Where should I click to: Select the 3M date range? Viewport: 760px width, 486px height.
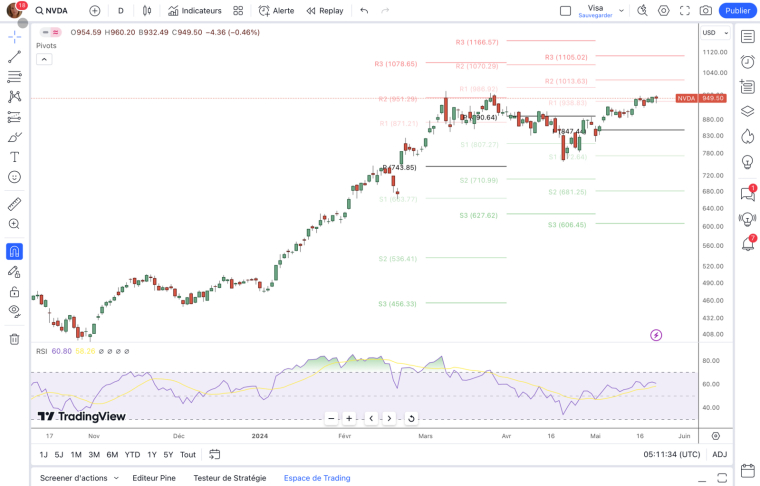[x=94, y=455]
